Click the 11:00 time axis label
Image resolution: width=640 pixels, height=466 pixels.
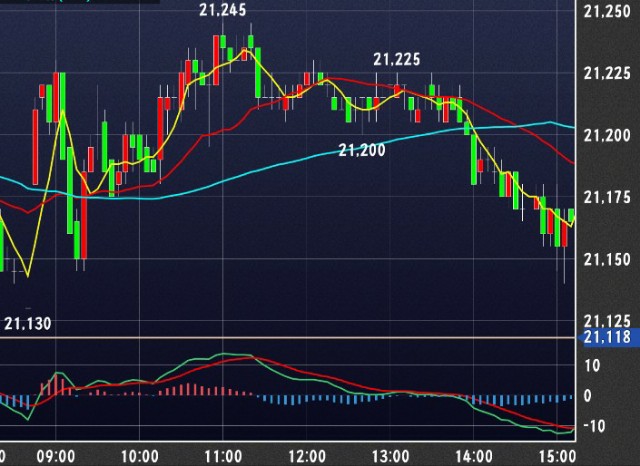point(223,456)
